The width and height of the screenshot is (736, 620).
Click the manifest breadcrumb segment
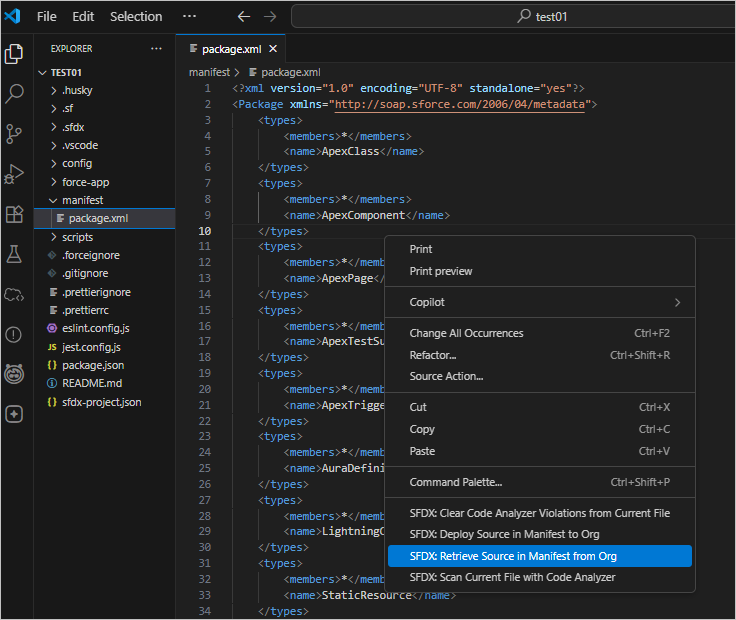pos(209,72)
